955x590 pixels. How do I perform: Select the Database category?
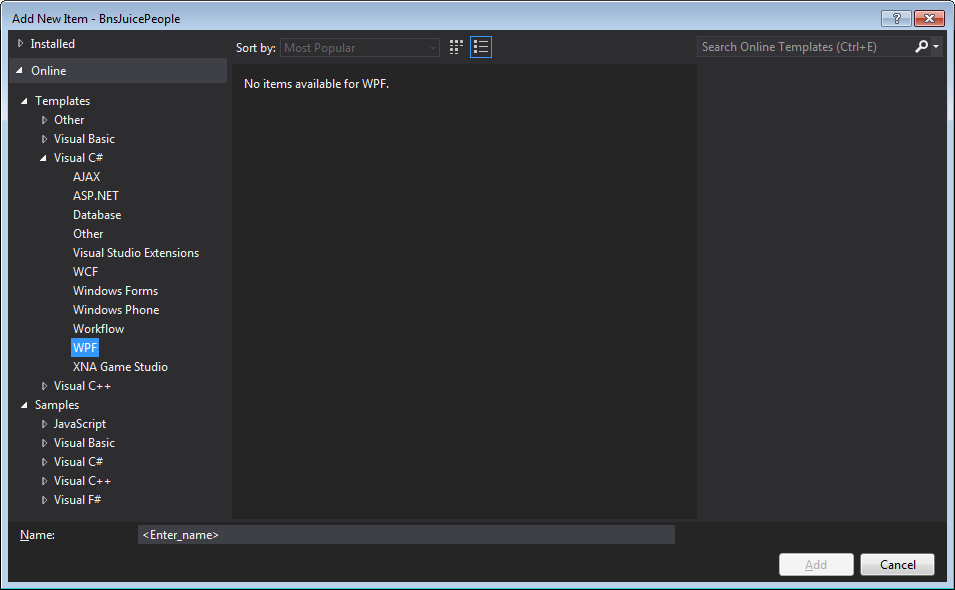click(x=97, y=215)
